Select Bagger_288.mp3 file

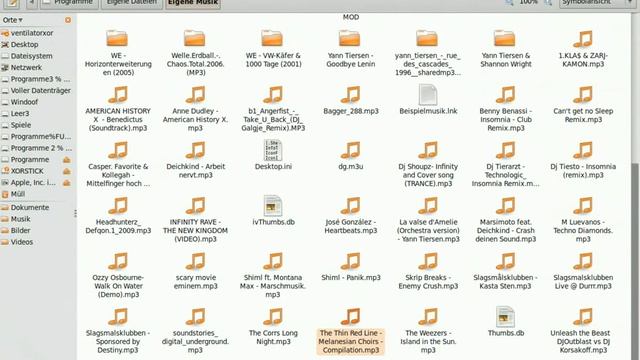351,100
